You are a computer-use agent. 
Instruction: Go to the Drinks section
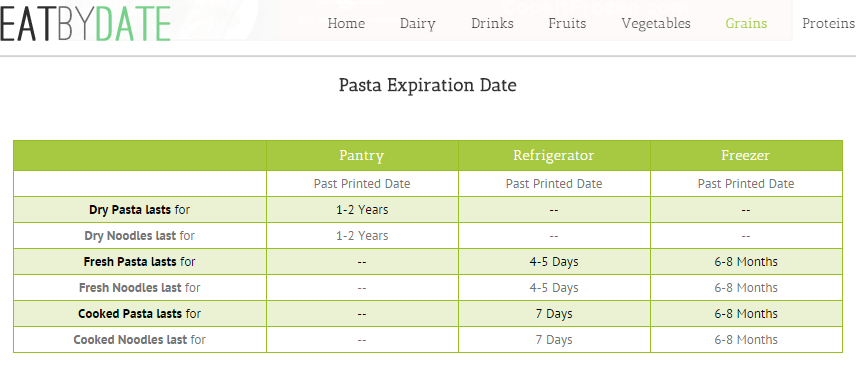coord(492,23)
